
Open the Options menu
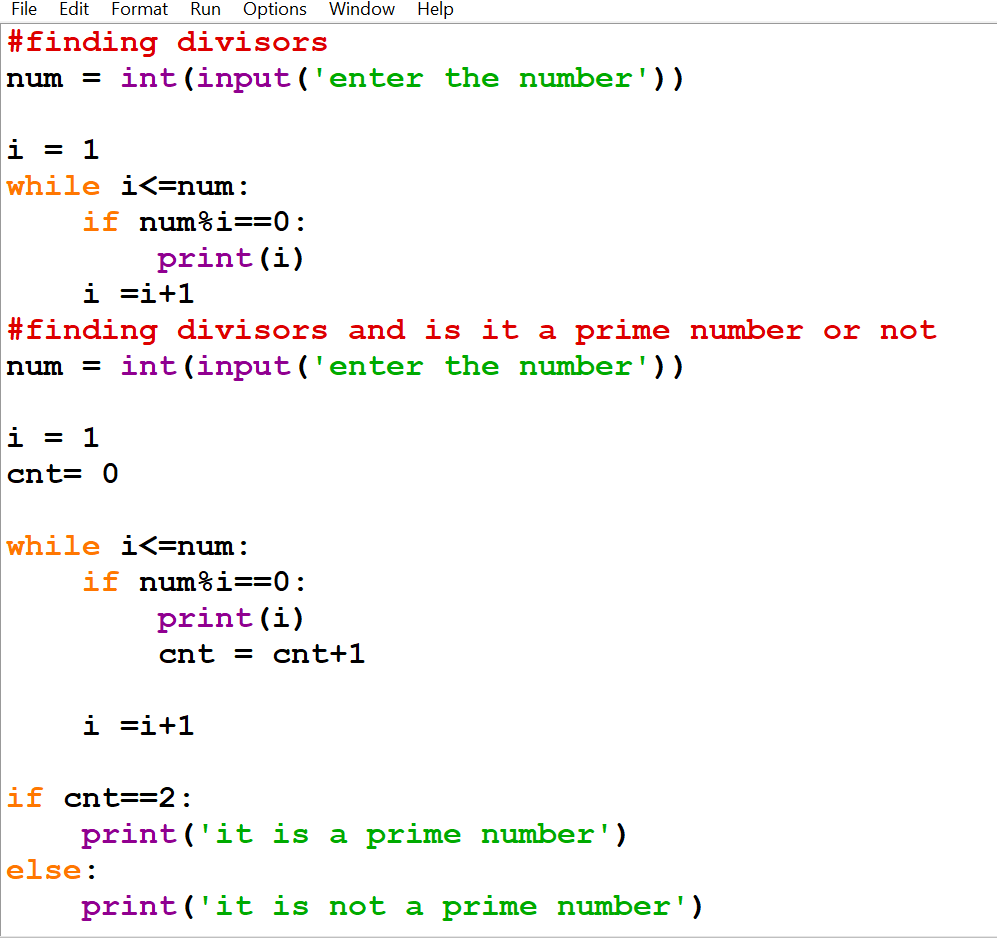(275, 10)
